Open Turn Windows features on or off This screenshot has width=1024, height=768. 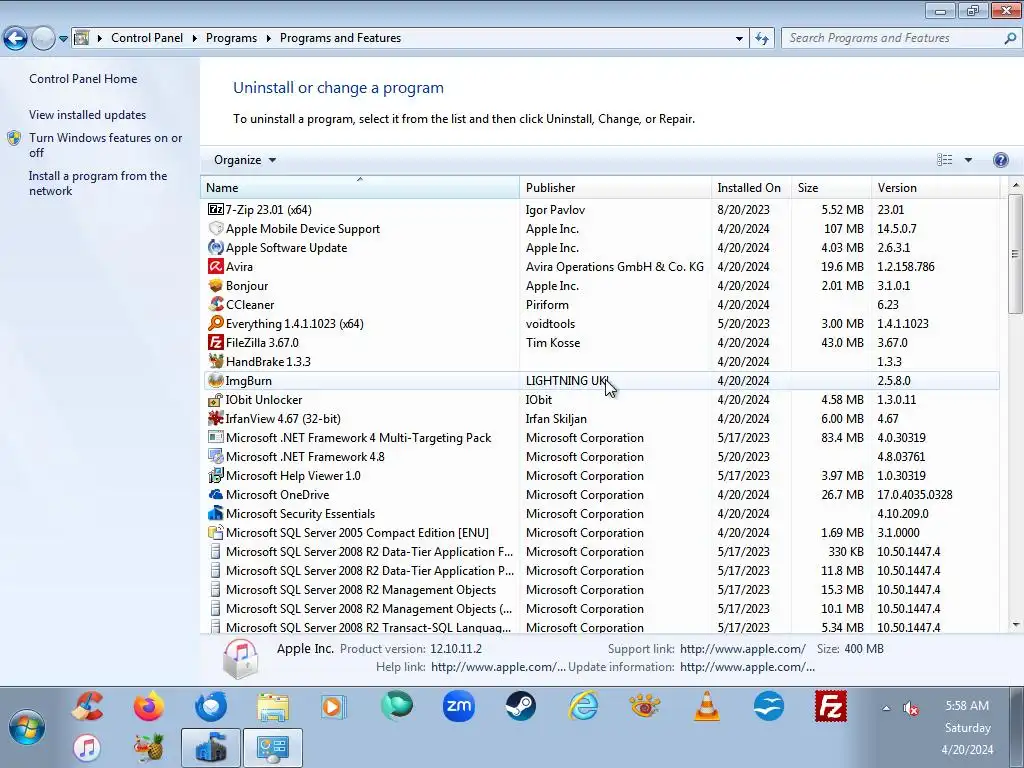(106, 145)
